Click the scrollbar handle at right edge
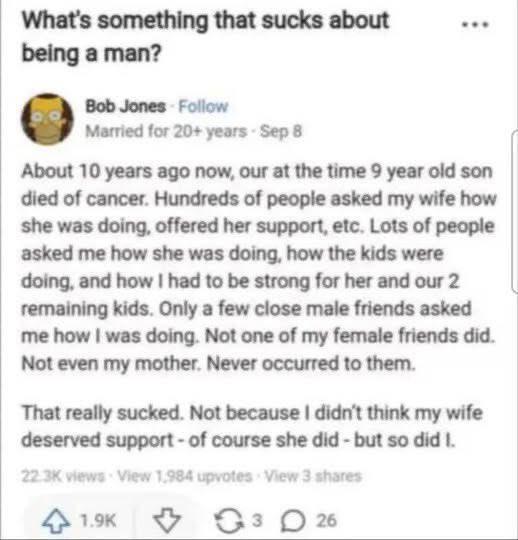Viewport: 518px width, 540px height. pos(515,212)
